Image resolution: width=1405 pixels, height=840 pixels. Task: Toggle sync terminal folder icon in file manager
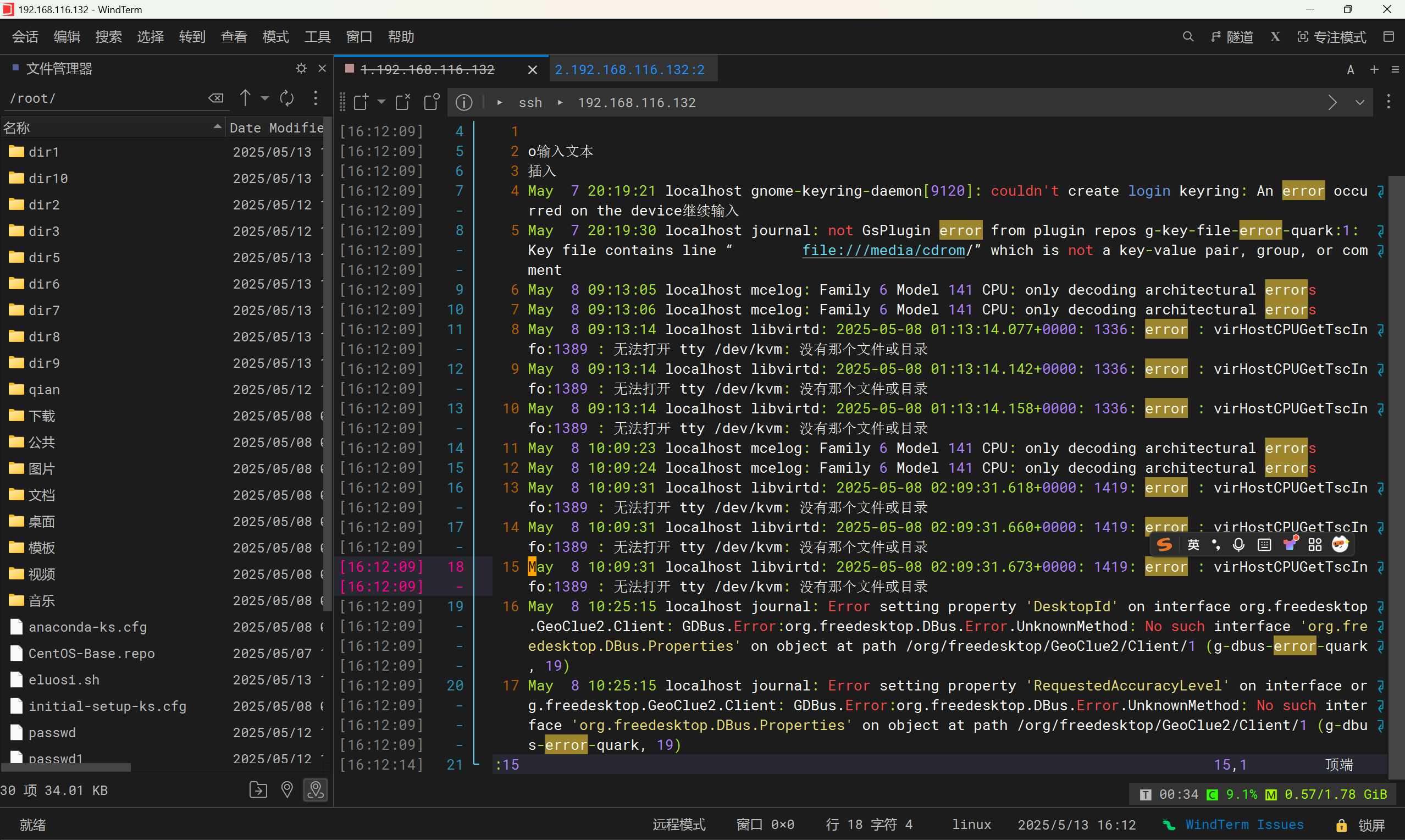point(315,789)
